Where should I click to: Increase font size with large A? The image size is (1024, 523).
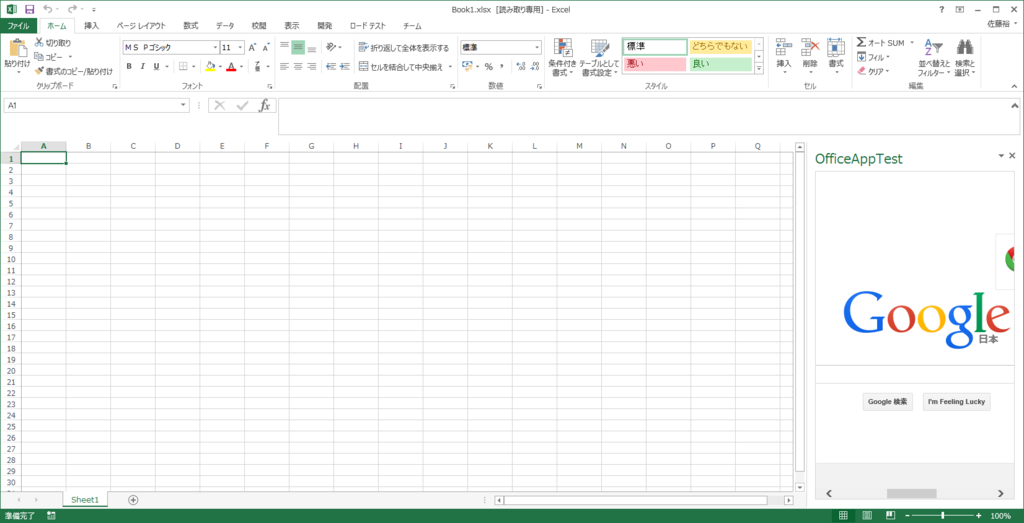tap(252, 48)
